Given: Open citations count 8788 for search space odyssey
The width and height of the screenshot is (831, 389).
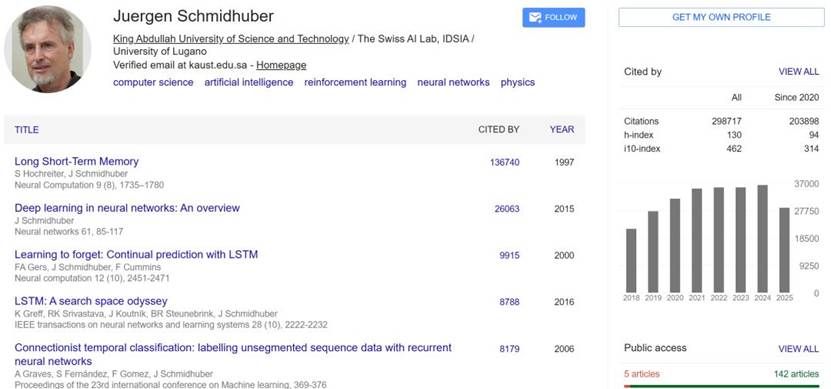Looking at the screenshot, I should pos(509,302).
